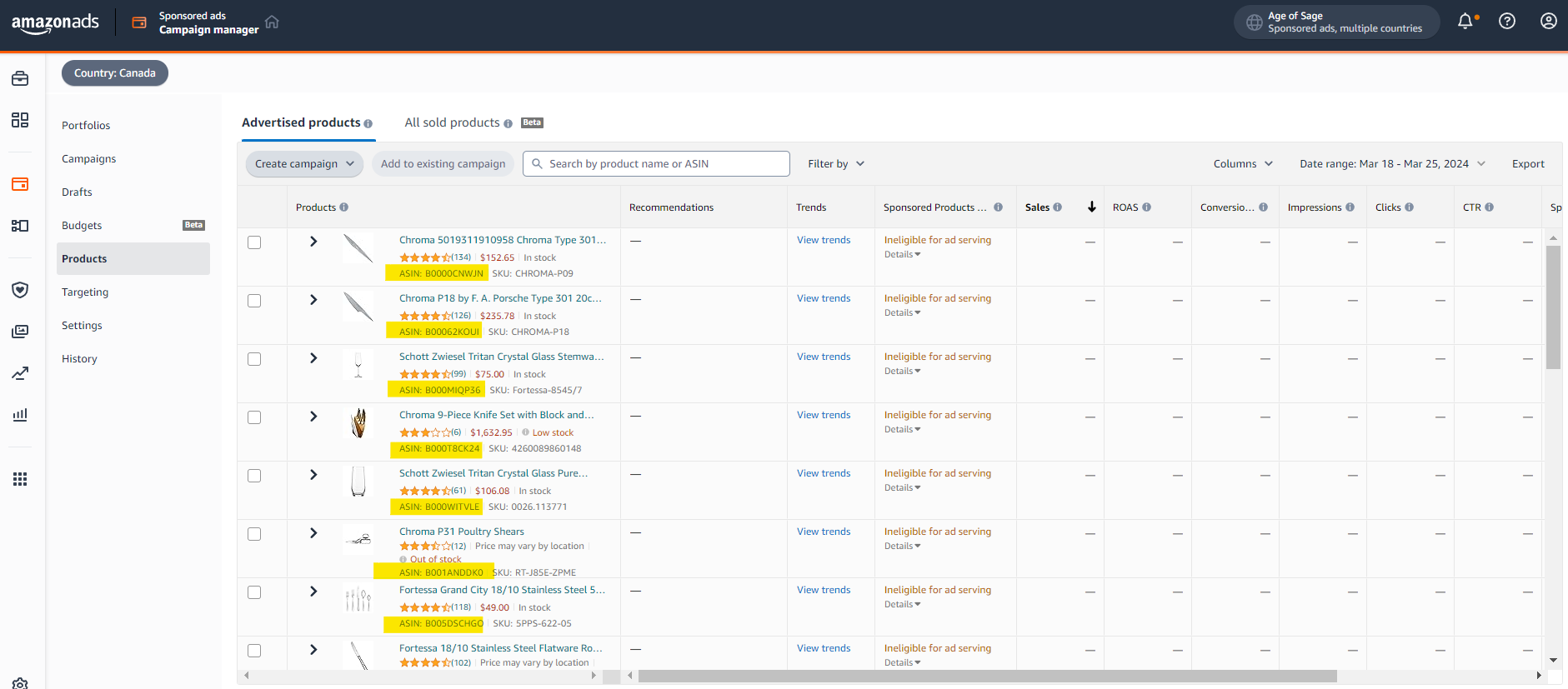The width and height of the screenshot is (1568, 689).
Task: Open the shield brand safety icon in rail
Action: [20, 290]
